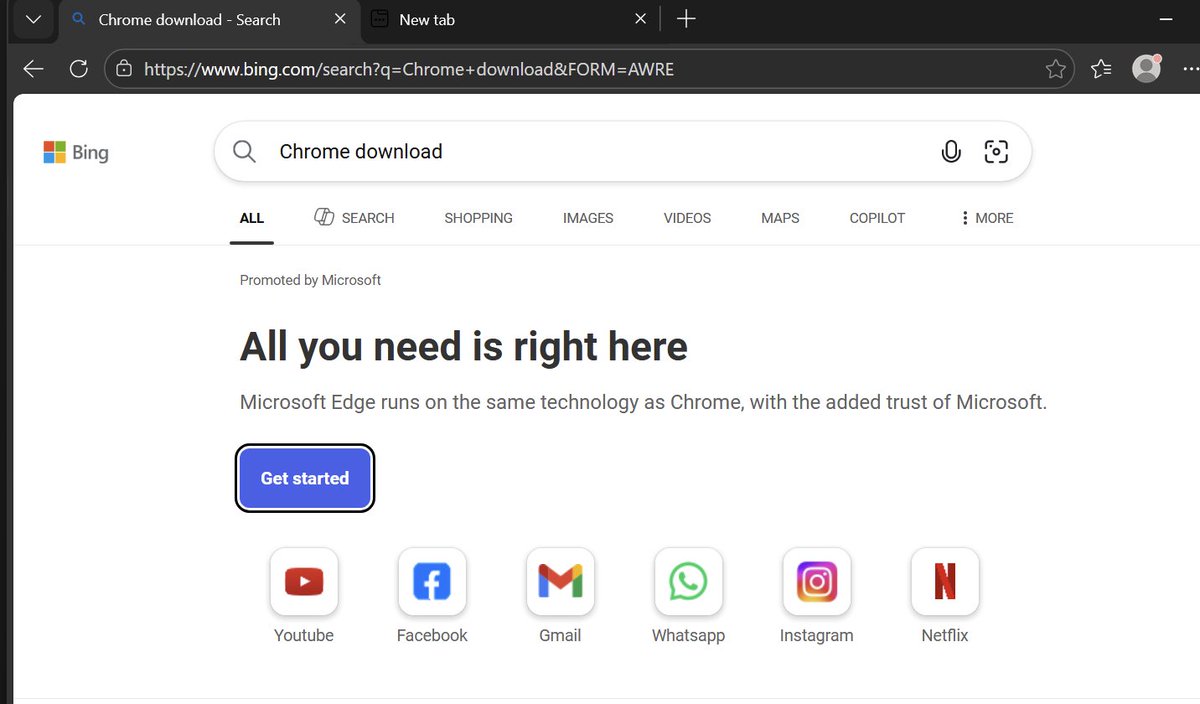The width and height of the screenshot is (1200, 704).
Task: Open visual search camera icon
Action: pyautogui.click(x=996, y=152)
